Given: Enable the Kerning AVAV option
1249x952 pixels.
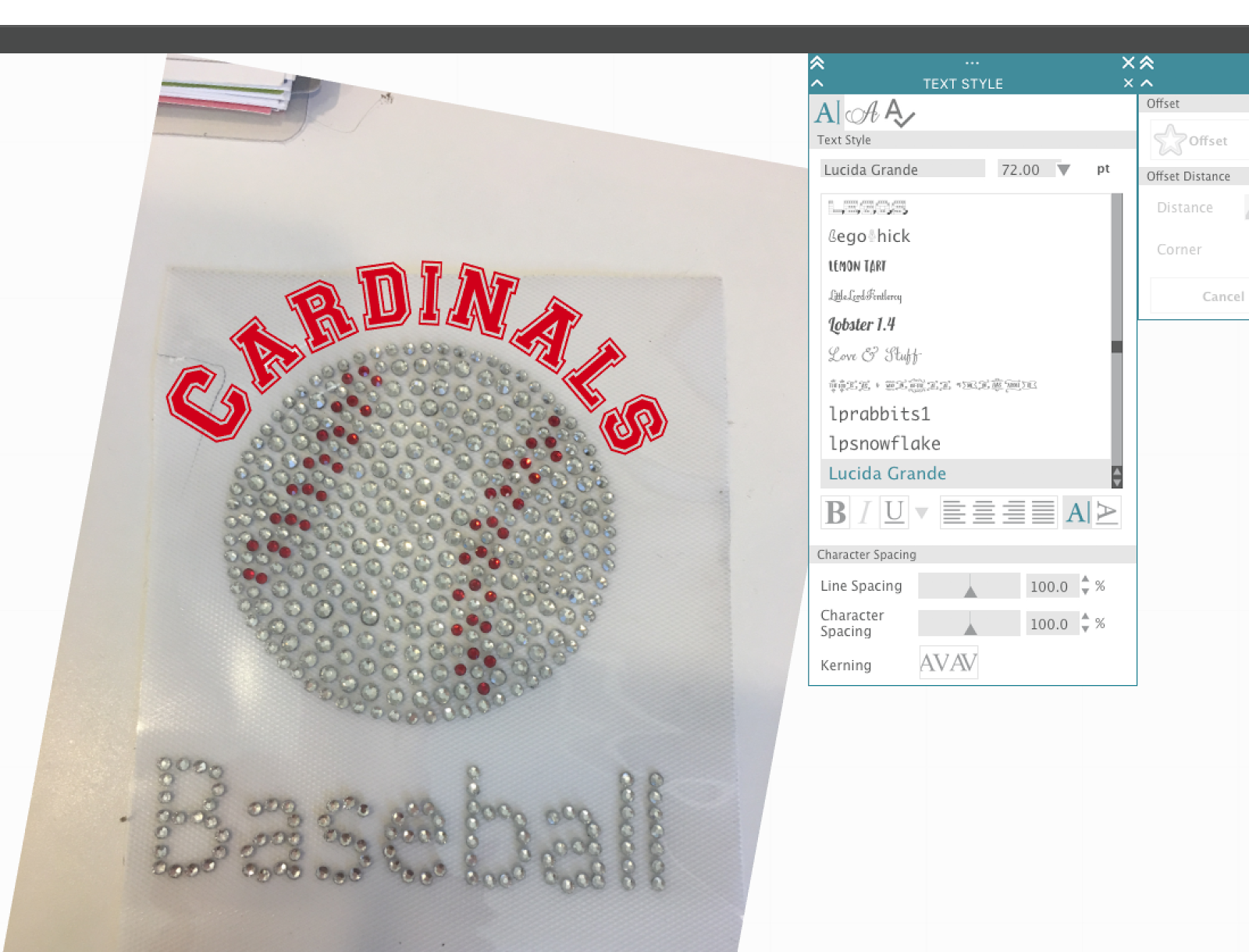Looking at the screenshot, I should (948, 662).
